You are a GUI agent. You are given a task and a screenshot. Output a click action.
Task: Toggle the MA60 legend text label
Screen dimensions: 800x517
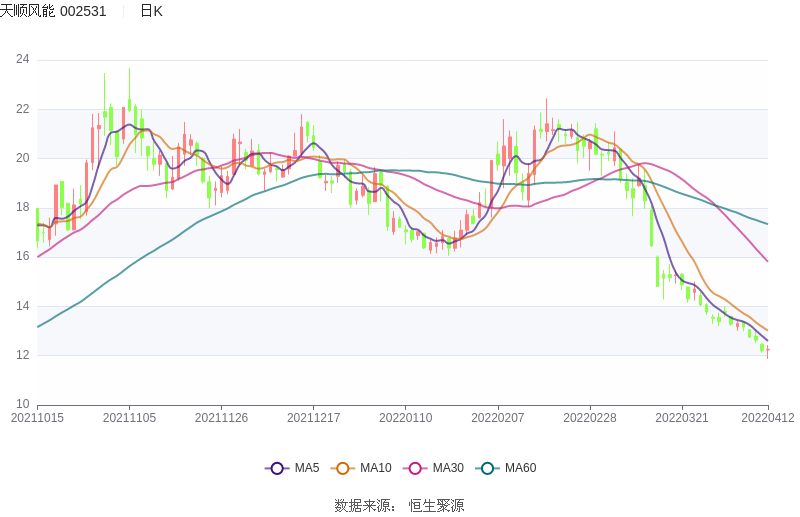(520, 468)
